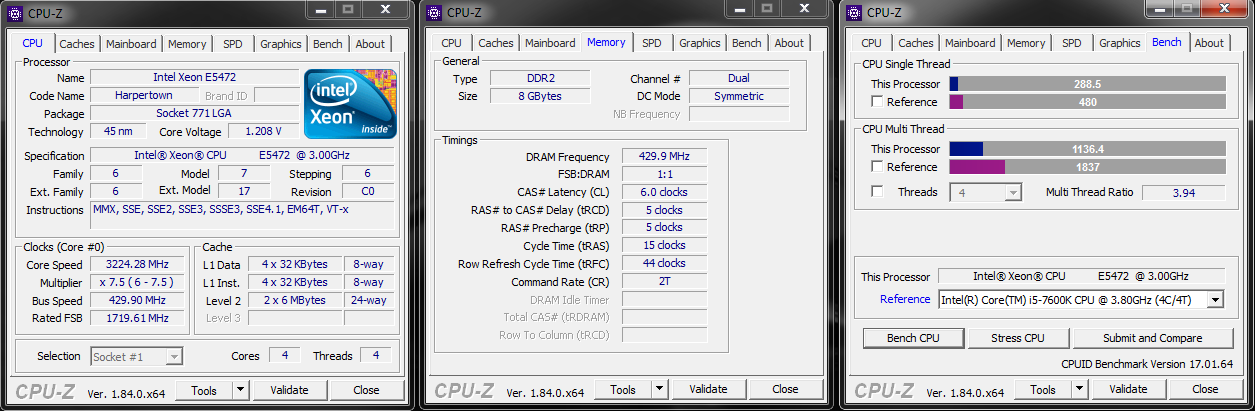The image size is (1255, 411).
Task: Click multi thread This Processor bar 1136.4
Action: tap(1087, 149)
